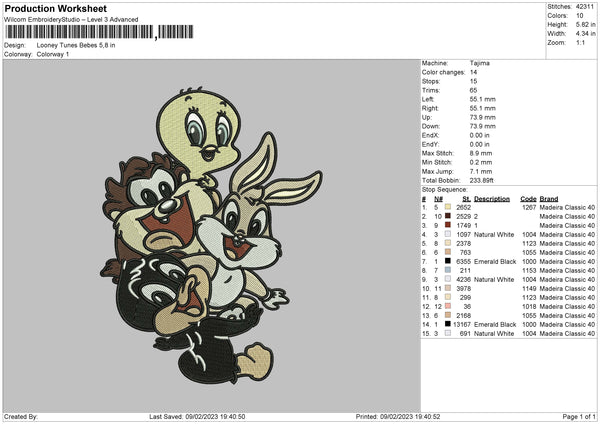Select the Natural White description in the 4236-stitch row
The height and width of the screenshot is (424, 600).
pyautogui.click(x=494, y=280)
